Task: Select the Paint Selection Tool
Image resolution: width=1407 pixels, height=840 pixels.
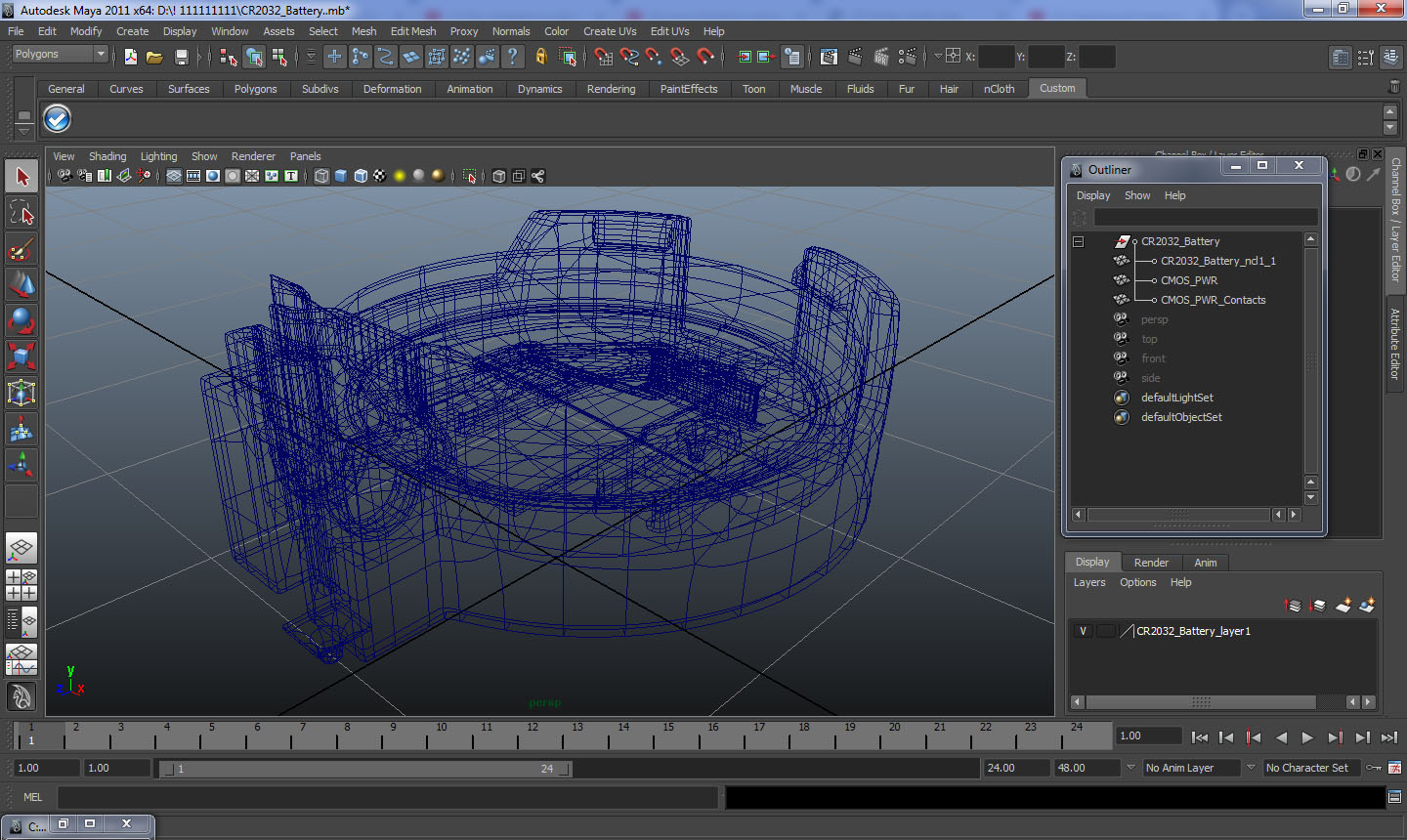Action: (21, 249)
